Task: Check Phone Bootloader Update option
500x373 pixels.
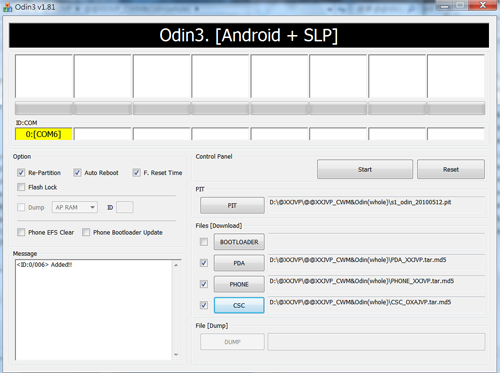Action: pos(86,232)
